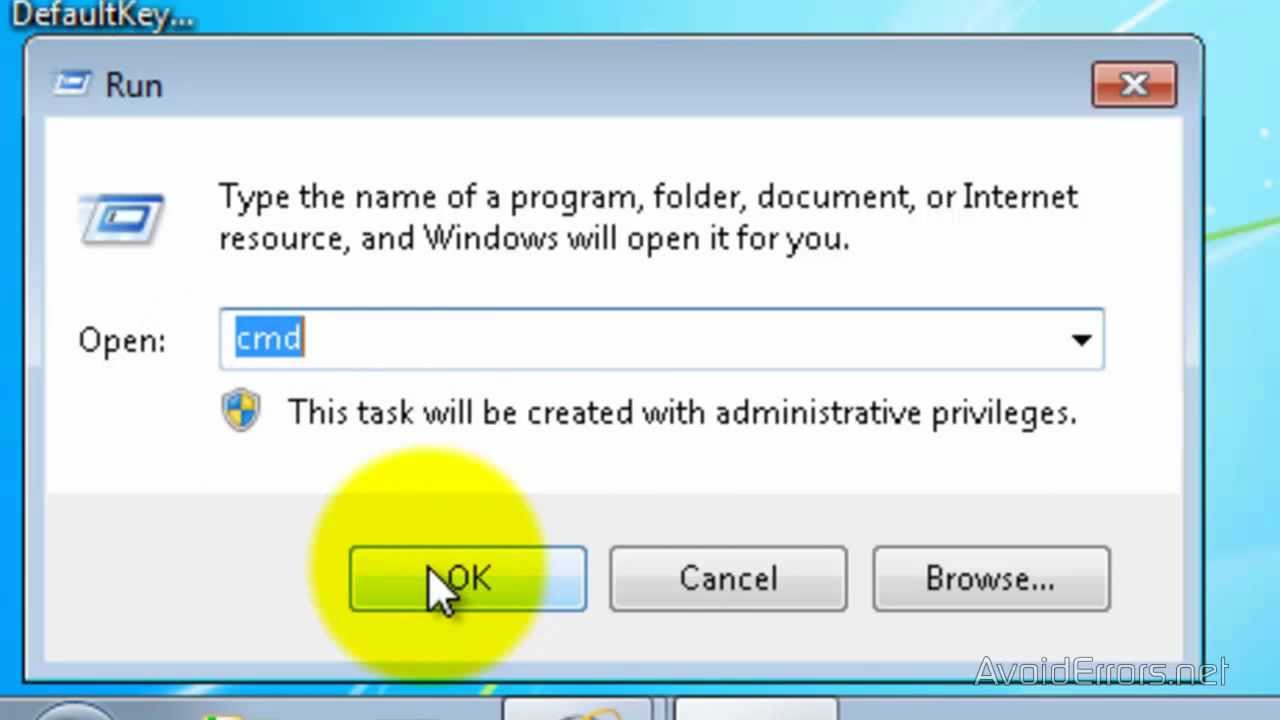Open the taskbar button with the yellow icon
Image resolution: width=1280 pixels, height=720 pixels.
(576, 708)
